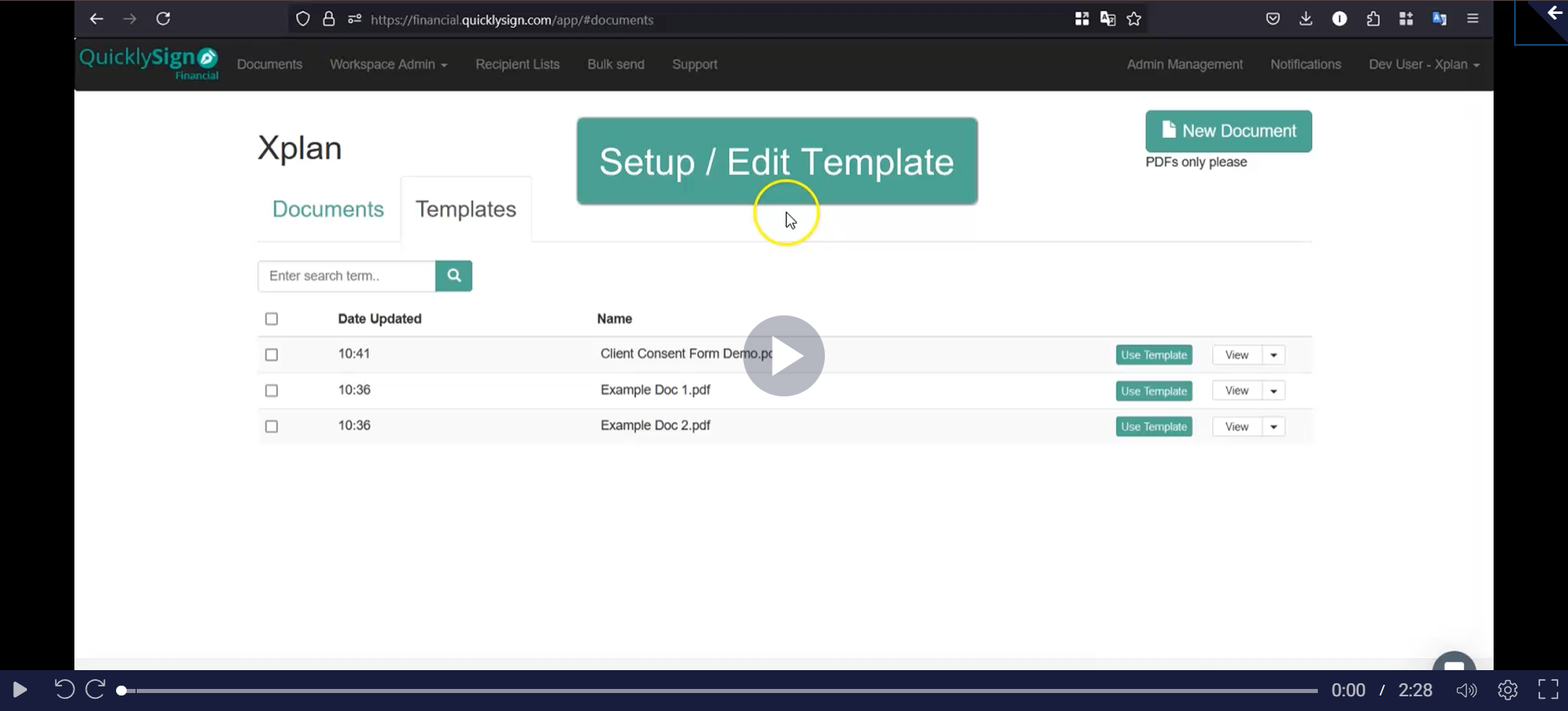Click the round info extension icon
Screen dimensions: 1568x711
[1339, 19]
